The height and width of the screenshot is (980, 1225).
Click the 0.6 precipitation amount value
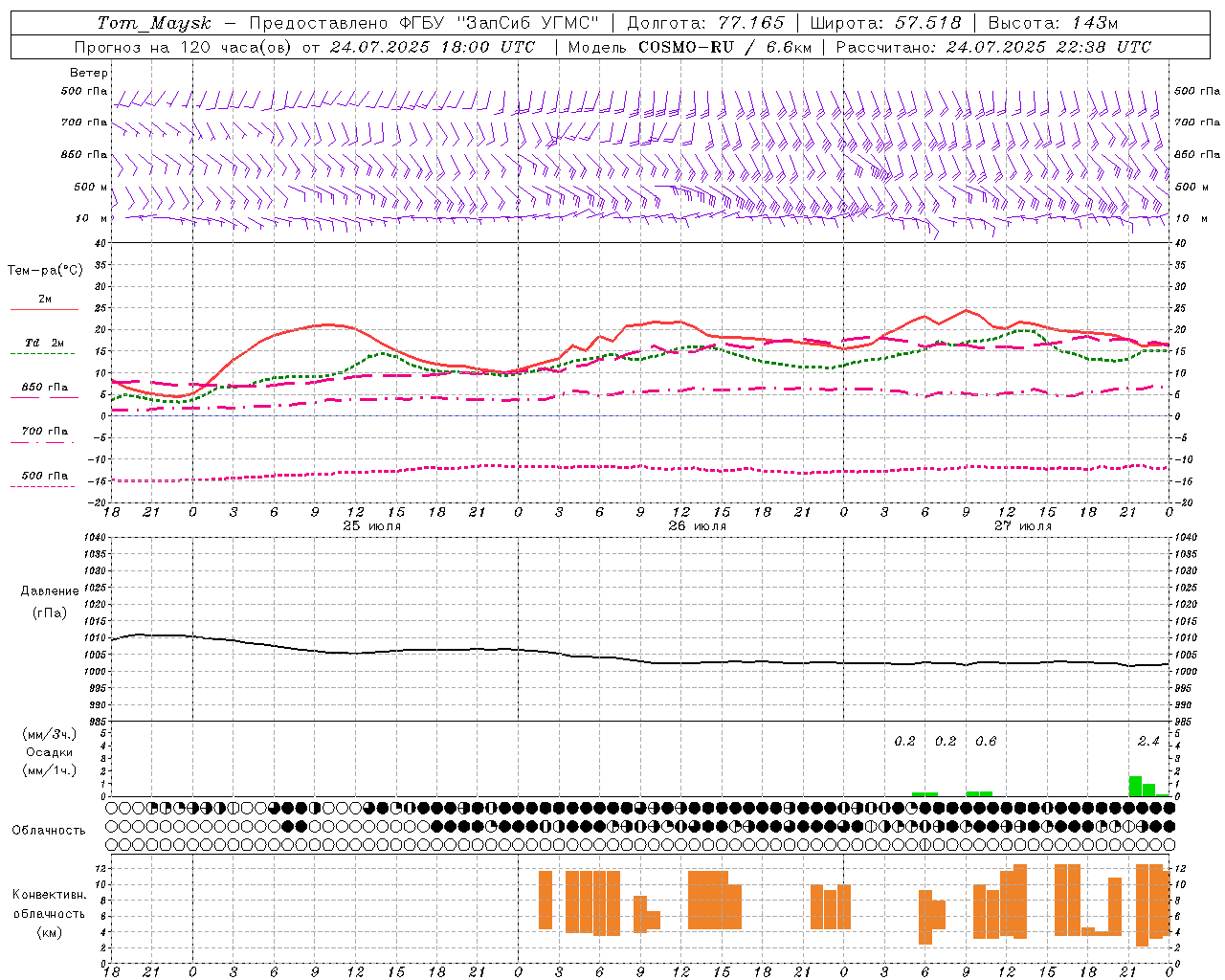(x=986, y=741)
